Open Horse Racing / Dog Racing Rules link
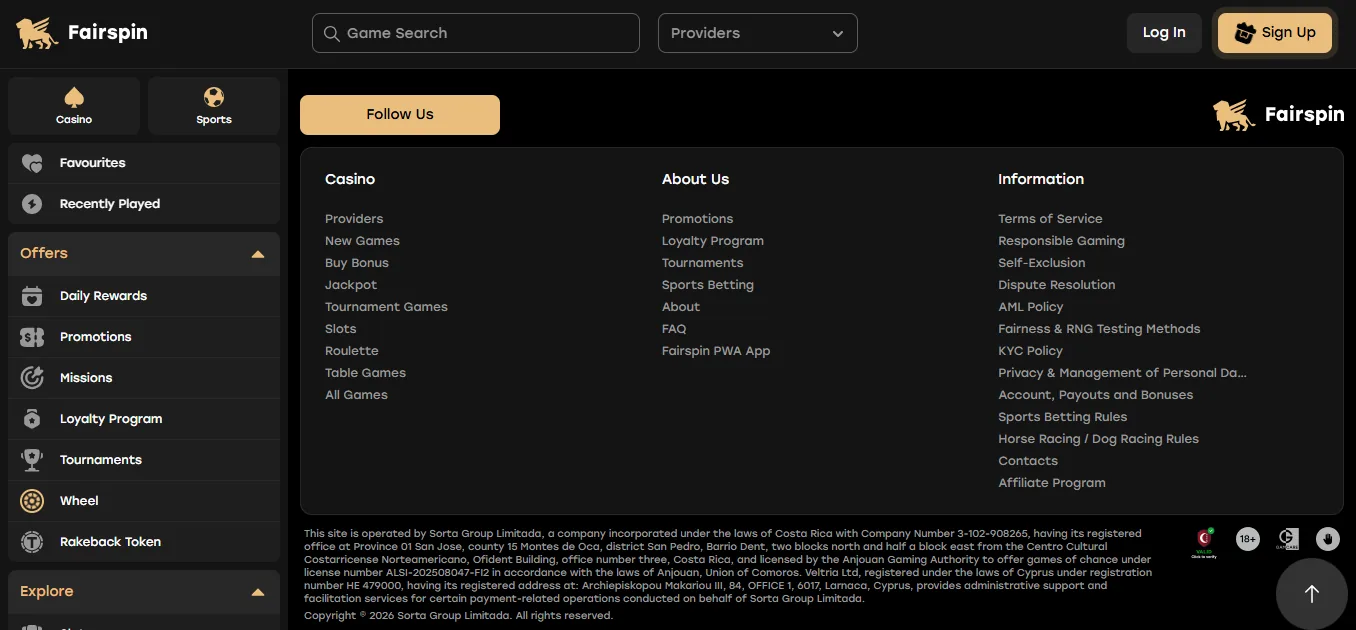The image size is (1356, 630). [x=1098, y=439]
